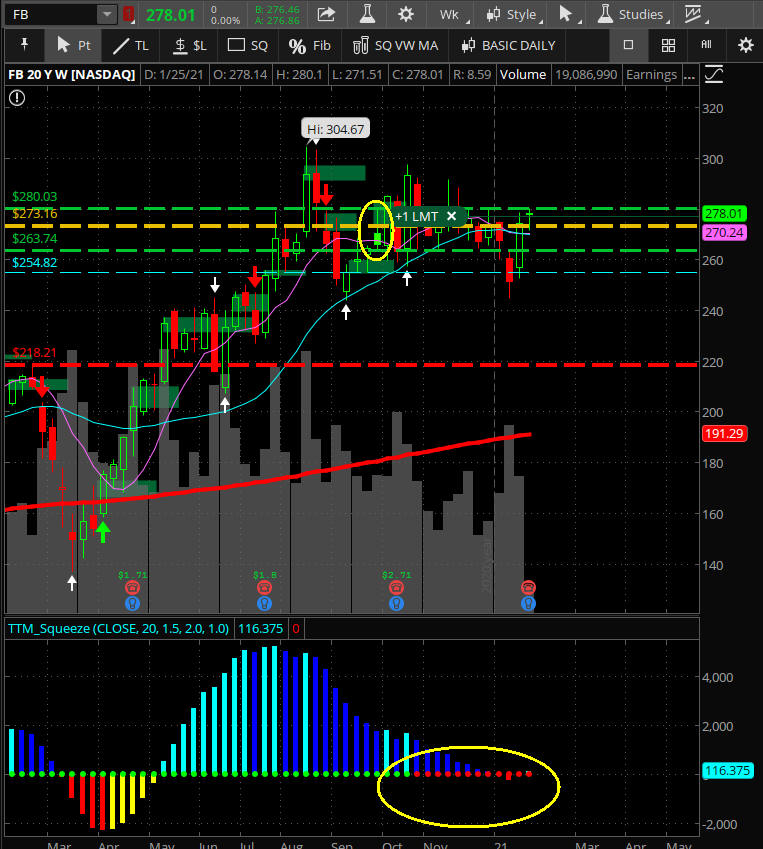Open the Studies dropdown menu
763x849 pixels.
click(x=630, y=14)
